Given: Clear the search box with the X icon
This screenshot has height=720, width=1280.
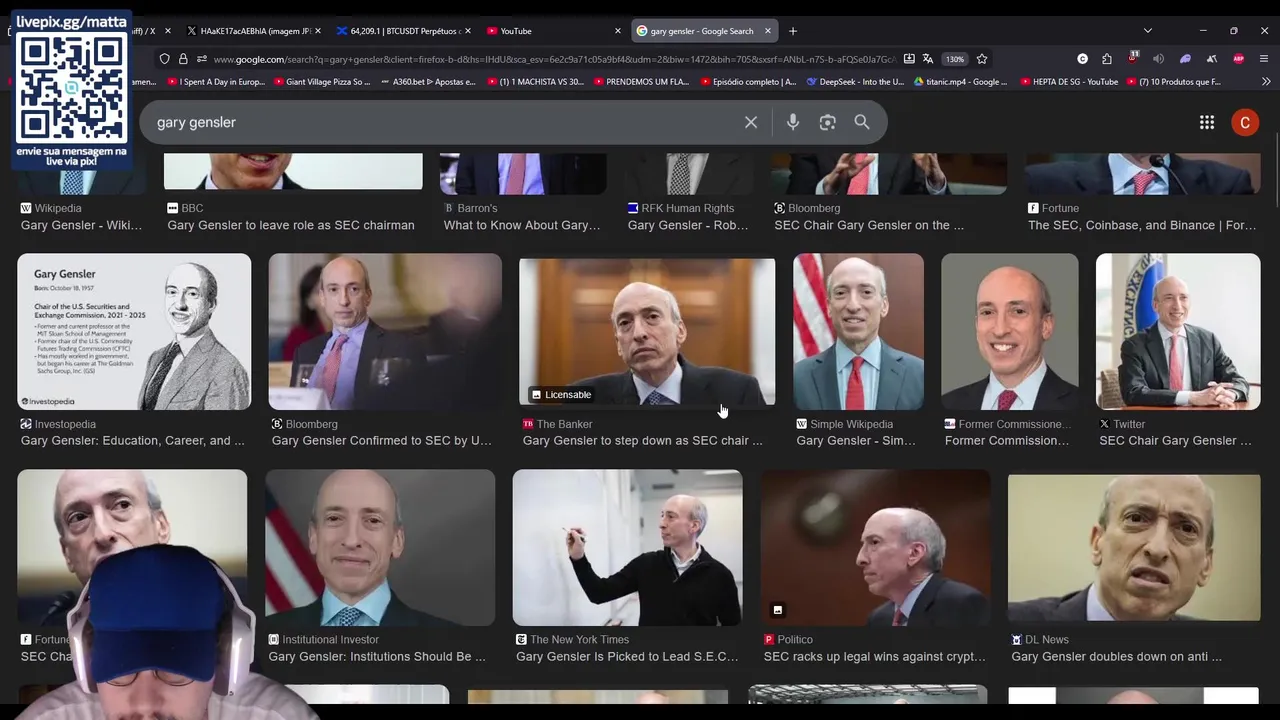Looking at the screenshot, I should 751,122.
